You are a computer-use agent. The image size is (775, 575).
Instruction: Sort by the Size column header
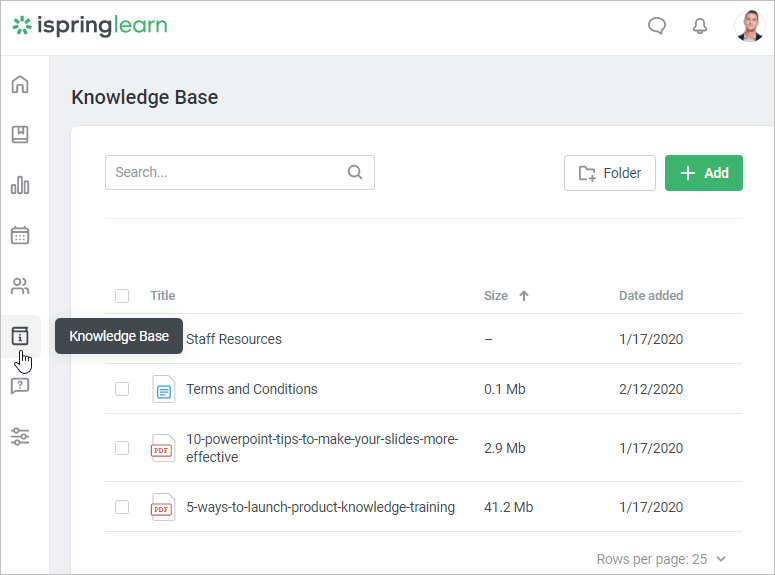coord(496,295)
